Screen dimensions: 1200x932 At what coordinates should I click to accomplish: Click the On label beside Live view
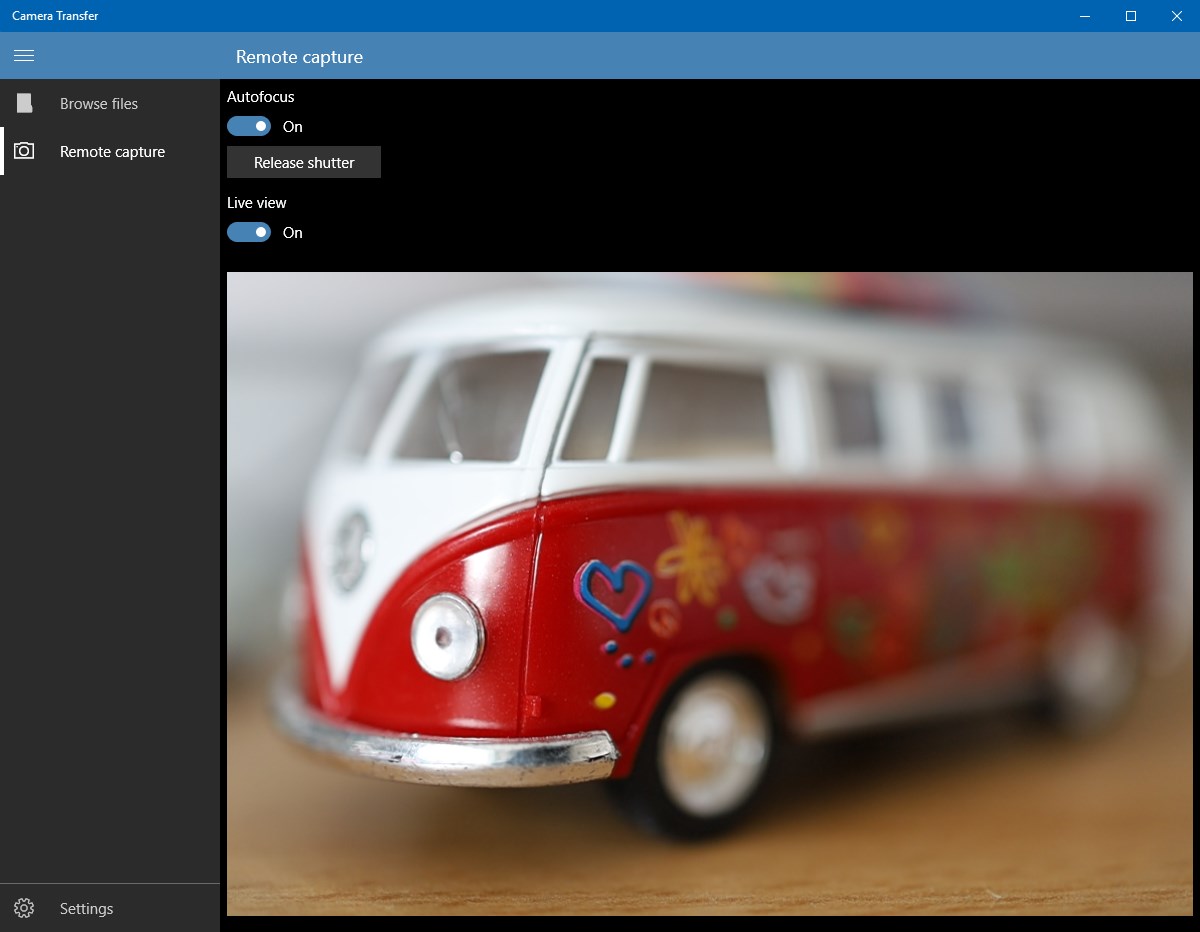tap(292, 232)
